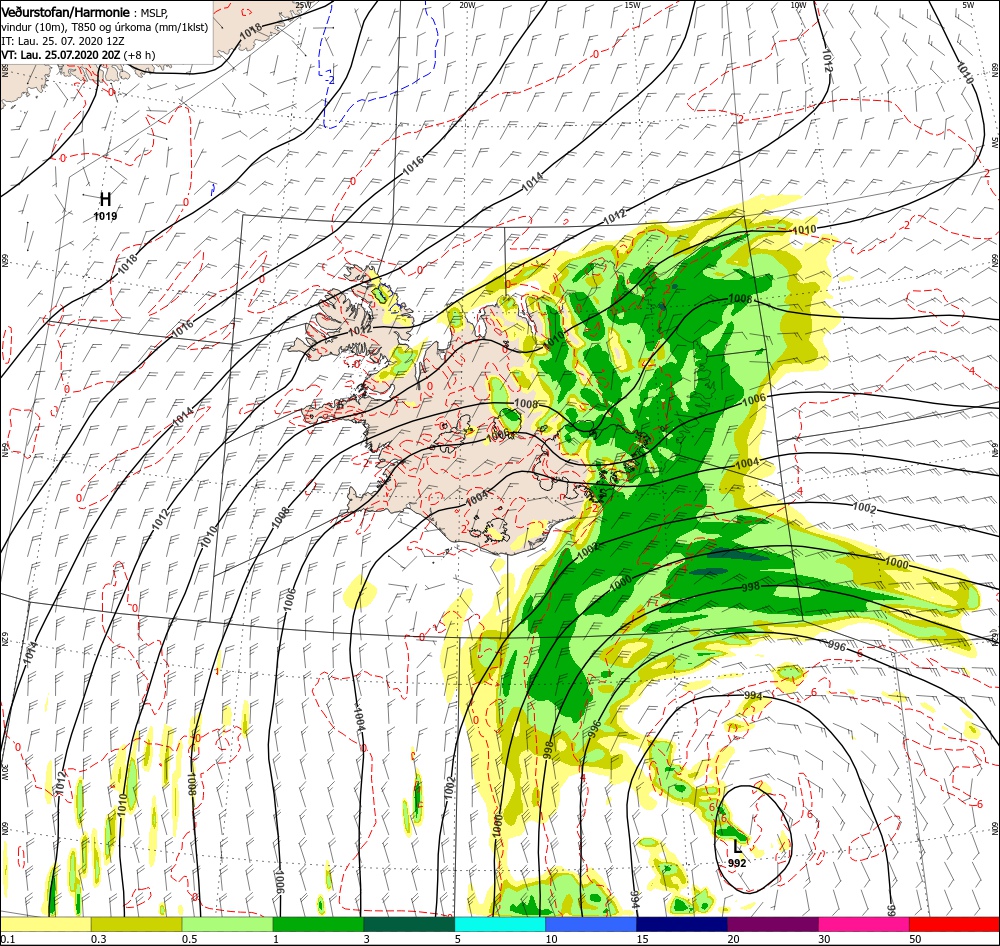The image size is (1000, 946).
Task: Click the pink 30–50 legend swatch
Action: [x=864, y=924]
